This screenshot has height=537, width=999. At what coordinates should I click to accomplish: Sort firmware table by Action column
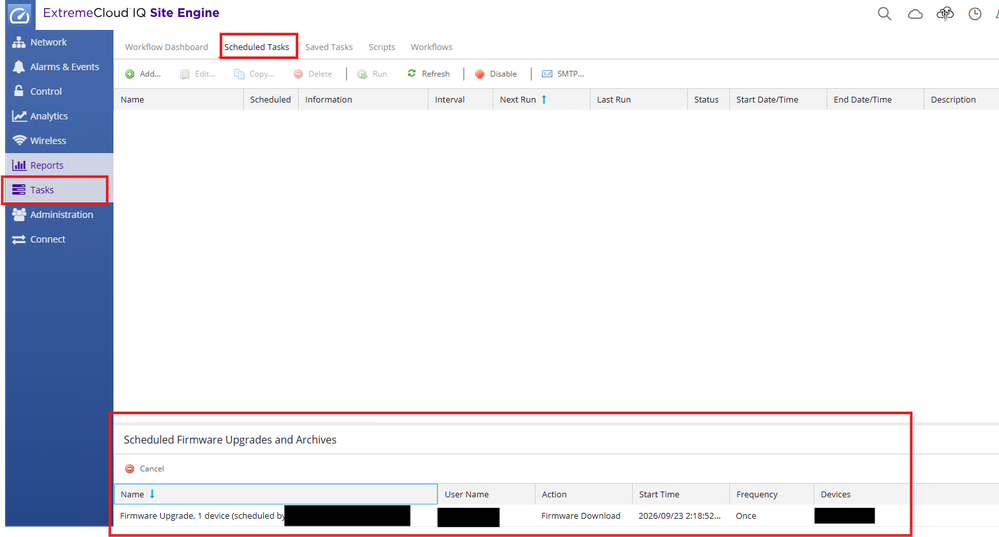click(x=584, y=494)
